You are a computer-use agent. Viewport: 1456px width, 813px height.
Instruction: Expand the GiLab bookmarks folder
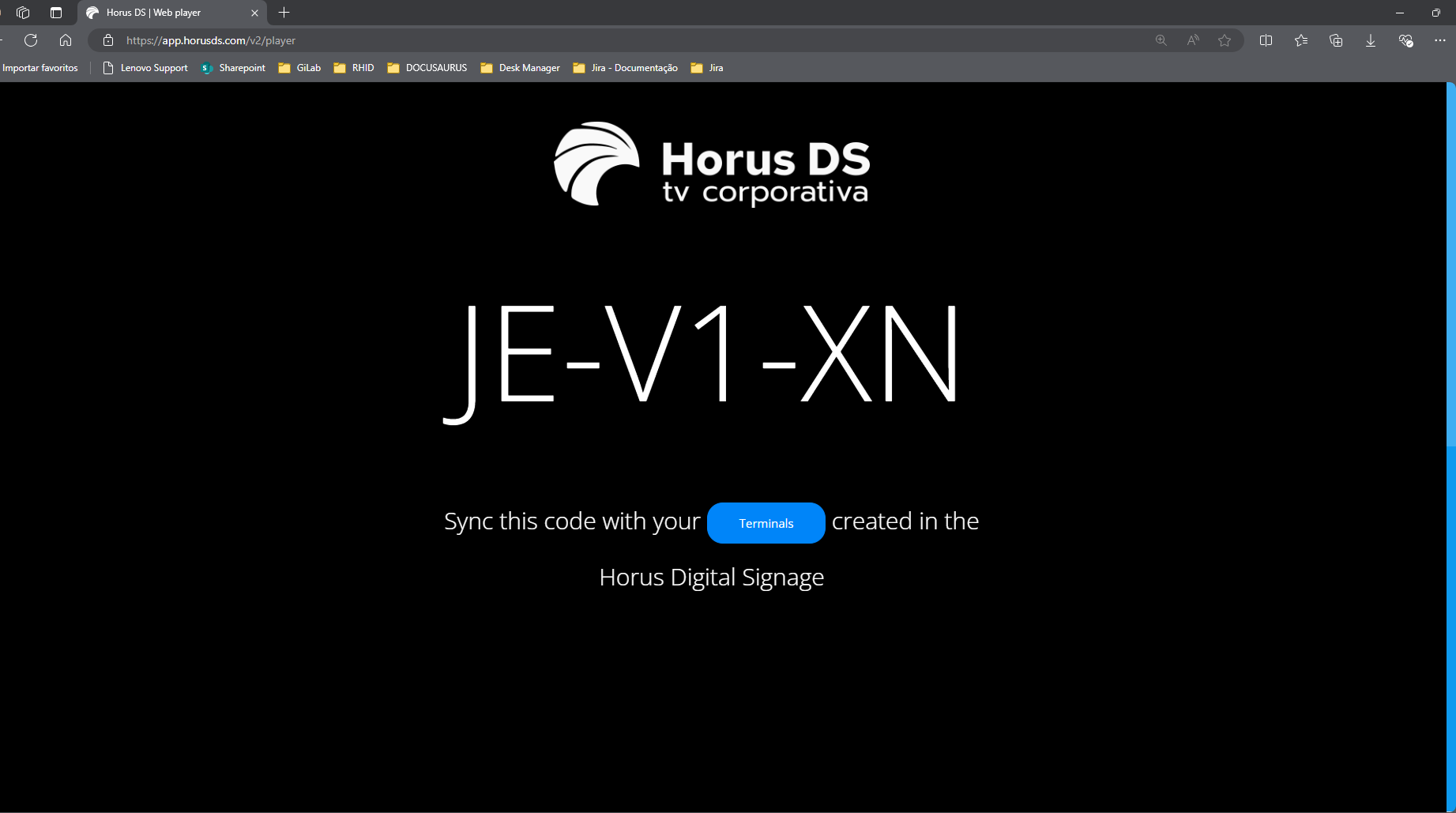300,68
